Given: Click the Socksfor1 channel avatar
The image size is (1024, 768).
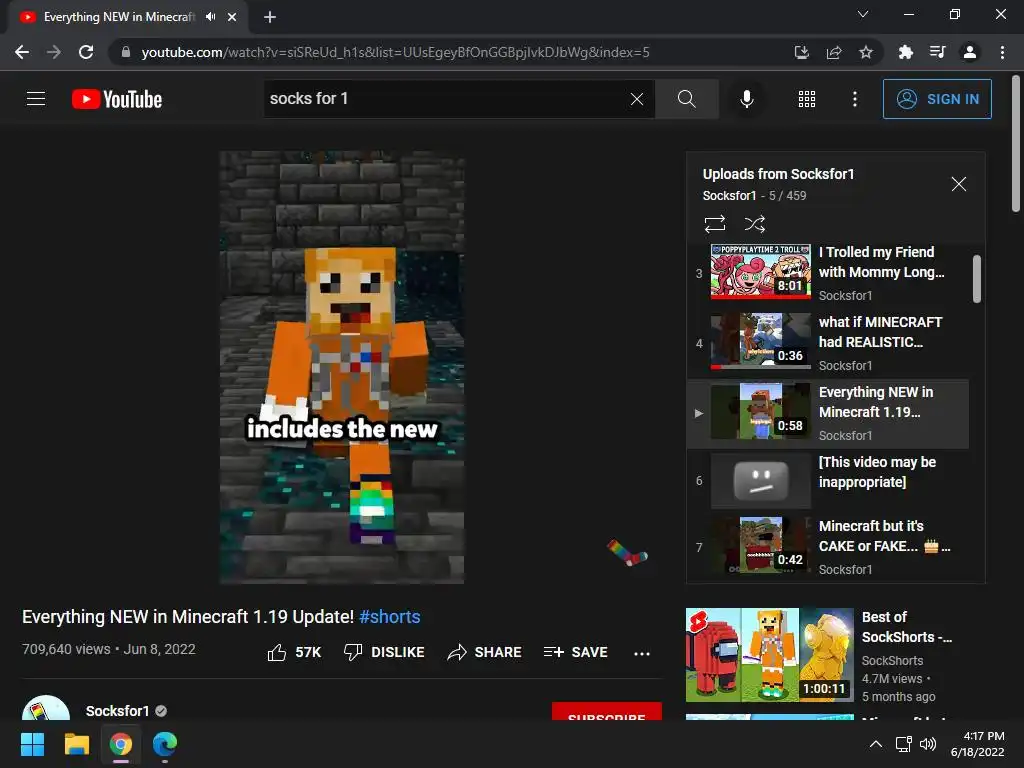Looking at the screenshot, I should 46,708.
